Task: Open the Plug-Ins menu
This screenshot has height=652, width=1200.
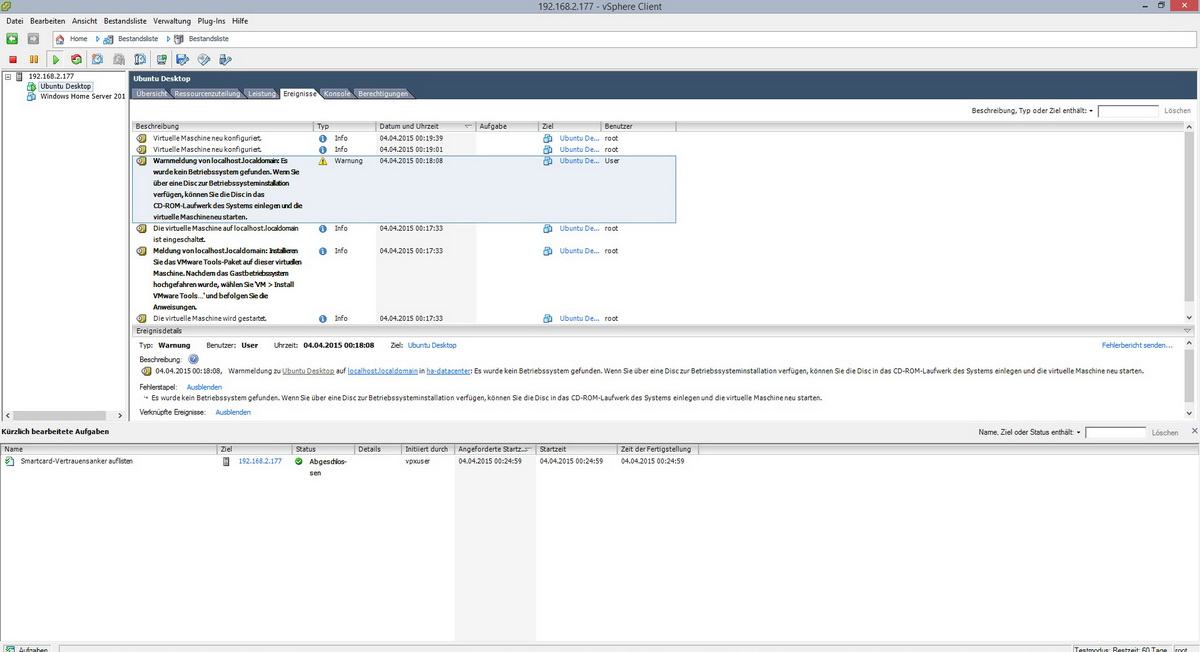Action: pos(212,20)
